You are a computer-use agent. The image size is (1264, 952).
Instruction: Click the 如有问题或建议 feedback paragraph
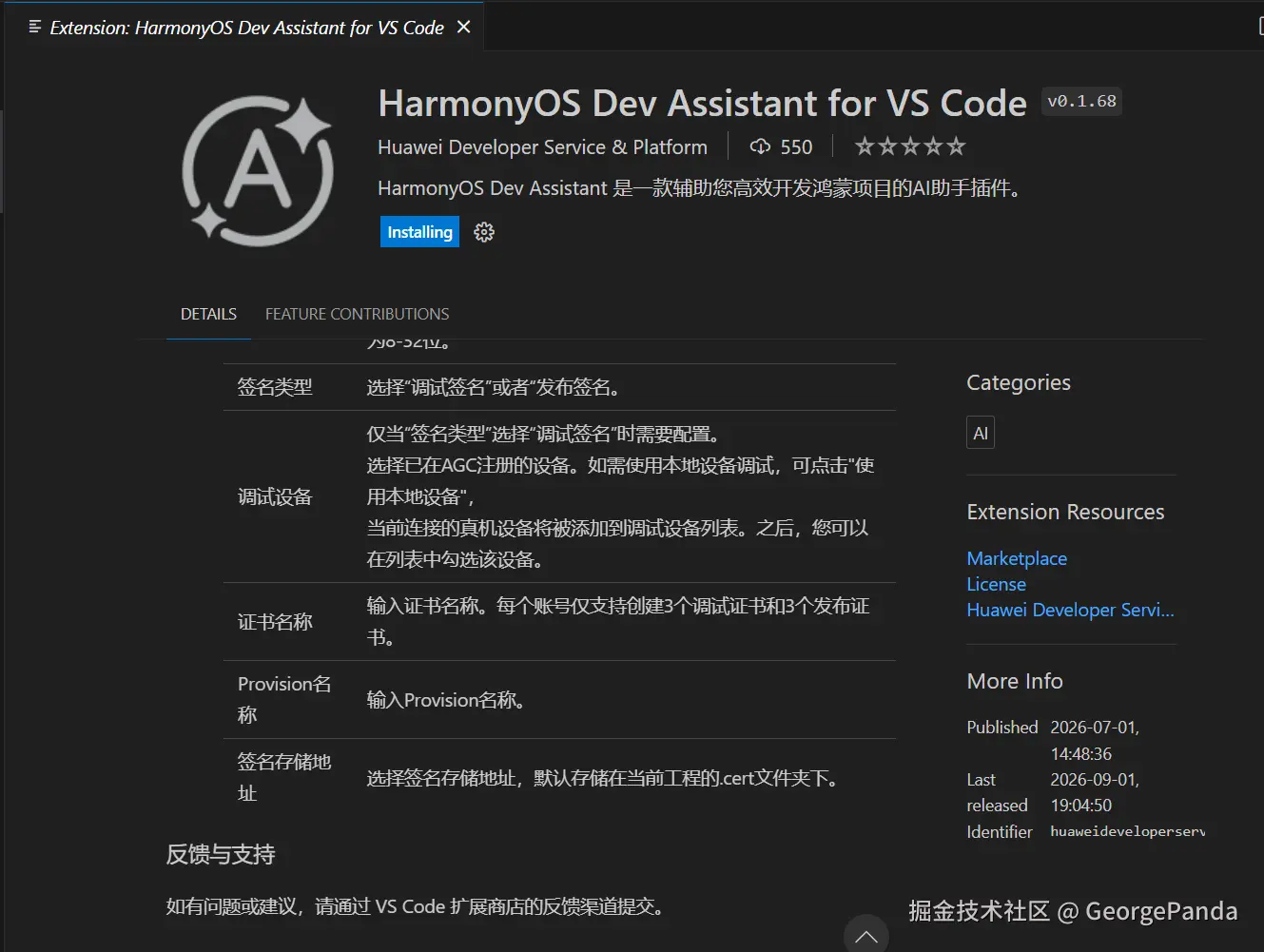pyautogui.click(x=416, y=906)
